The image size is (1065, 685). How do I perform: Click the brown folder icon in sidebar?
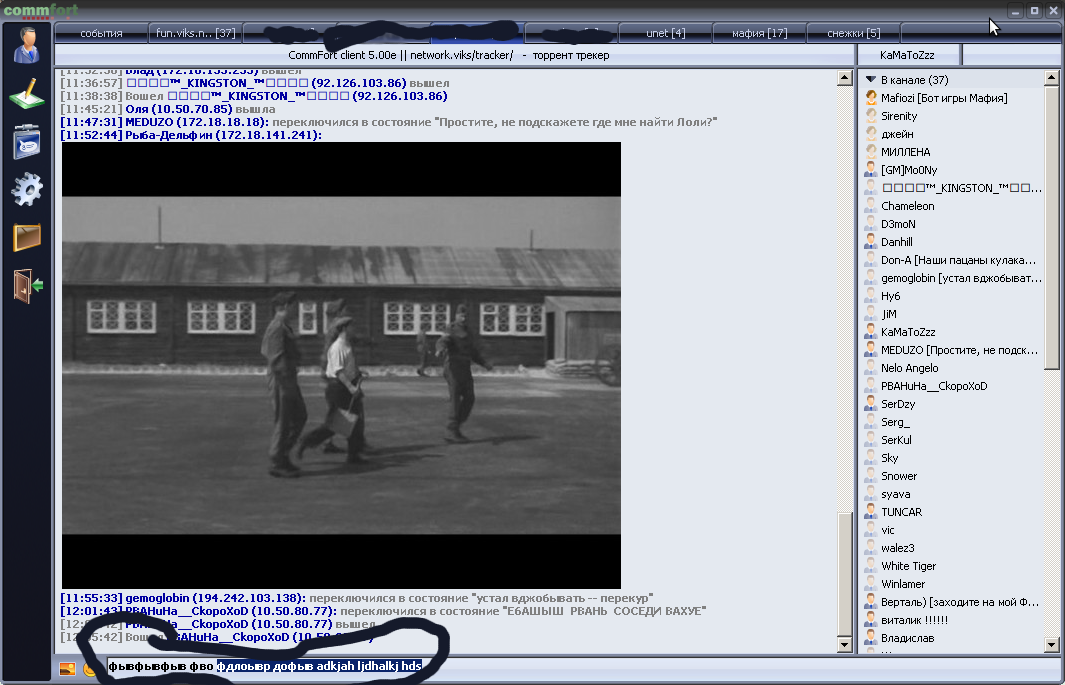coord(27,237)
